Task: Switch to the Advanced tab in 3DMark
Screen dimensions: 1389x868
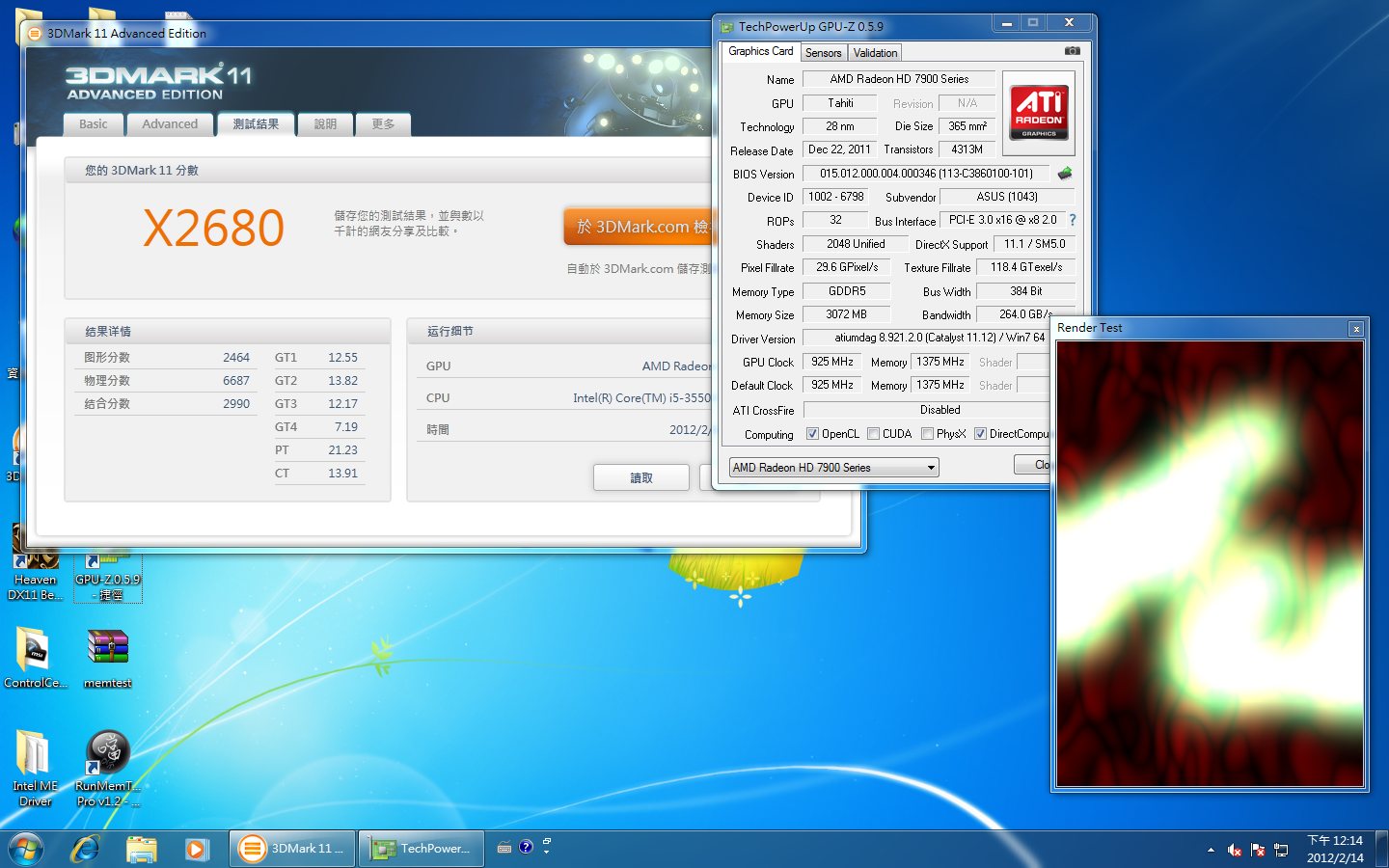Action: 170,124
